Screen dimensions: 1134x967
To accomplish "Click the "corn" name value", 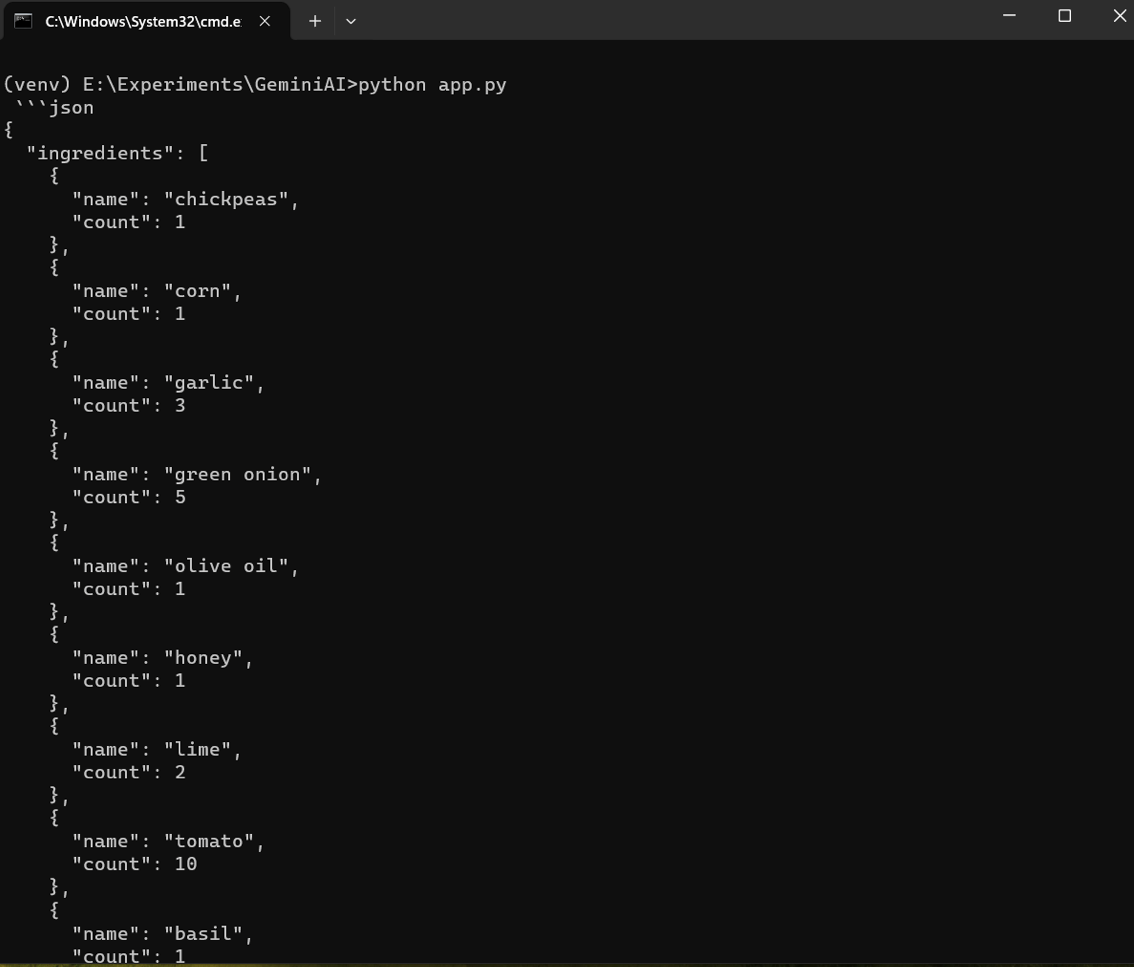I will click(x=197, y=291).
